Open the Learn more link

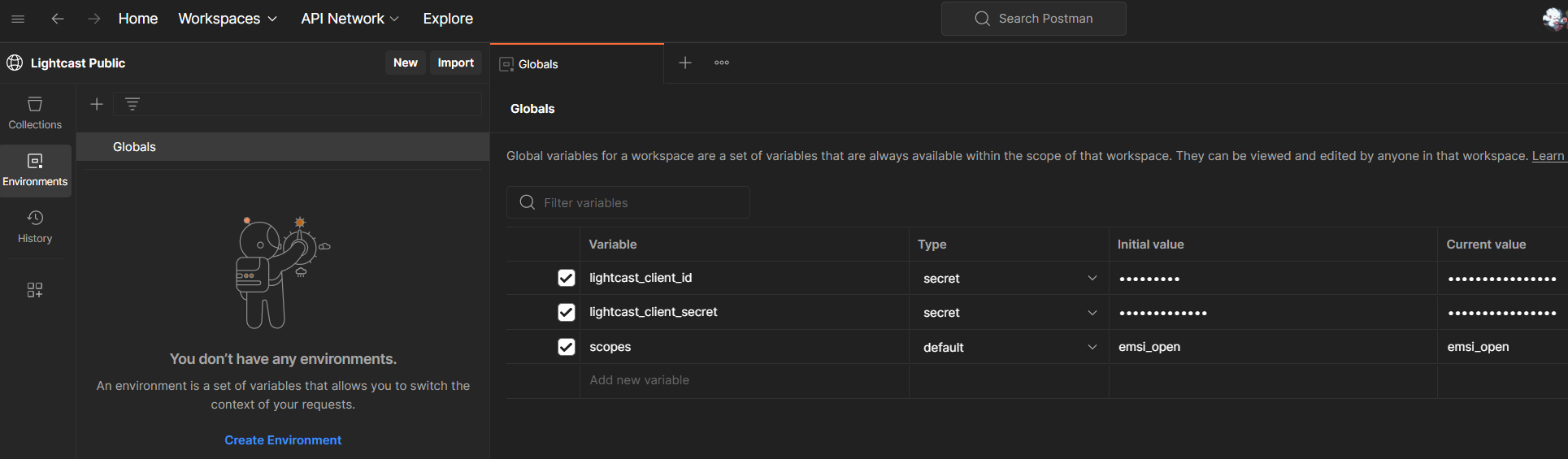[x=1548, y=156]
